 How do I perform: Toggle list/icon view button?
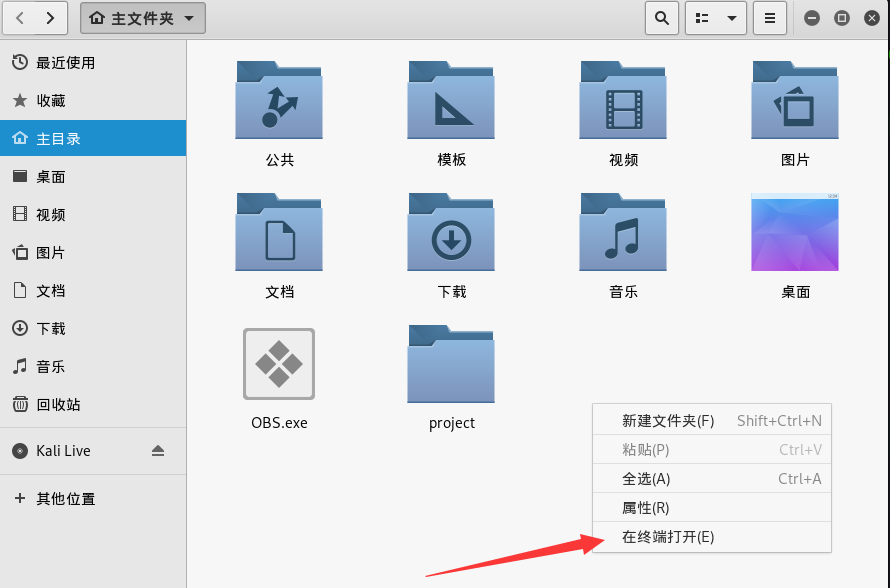click(x=702, y=18)
